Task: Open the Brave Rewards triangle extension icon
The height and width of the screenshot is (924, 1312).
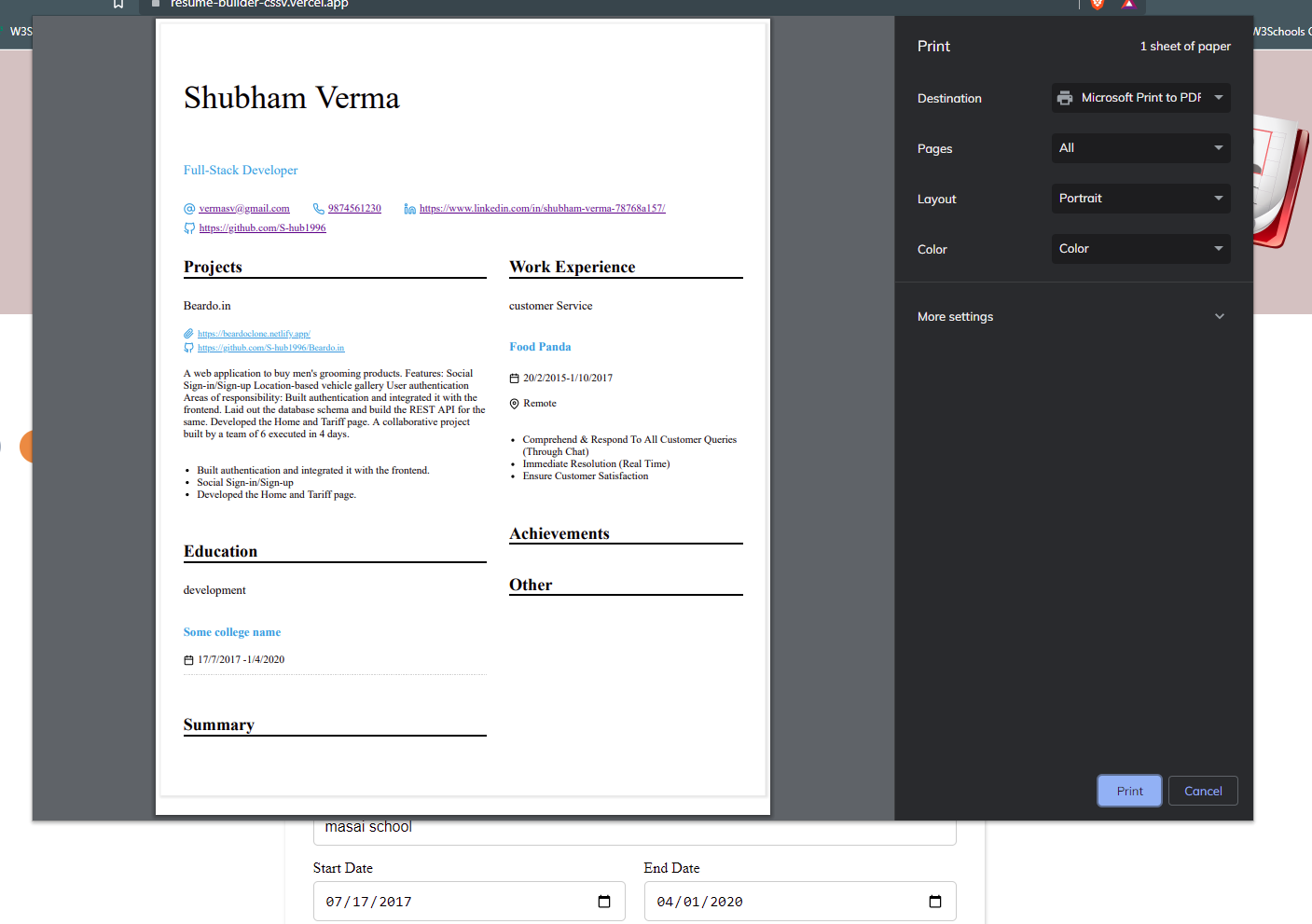Action: click(1129, 5)
